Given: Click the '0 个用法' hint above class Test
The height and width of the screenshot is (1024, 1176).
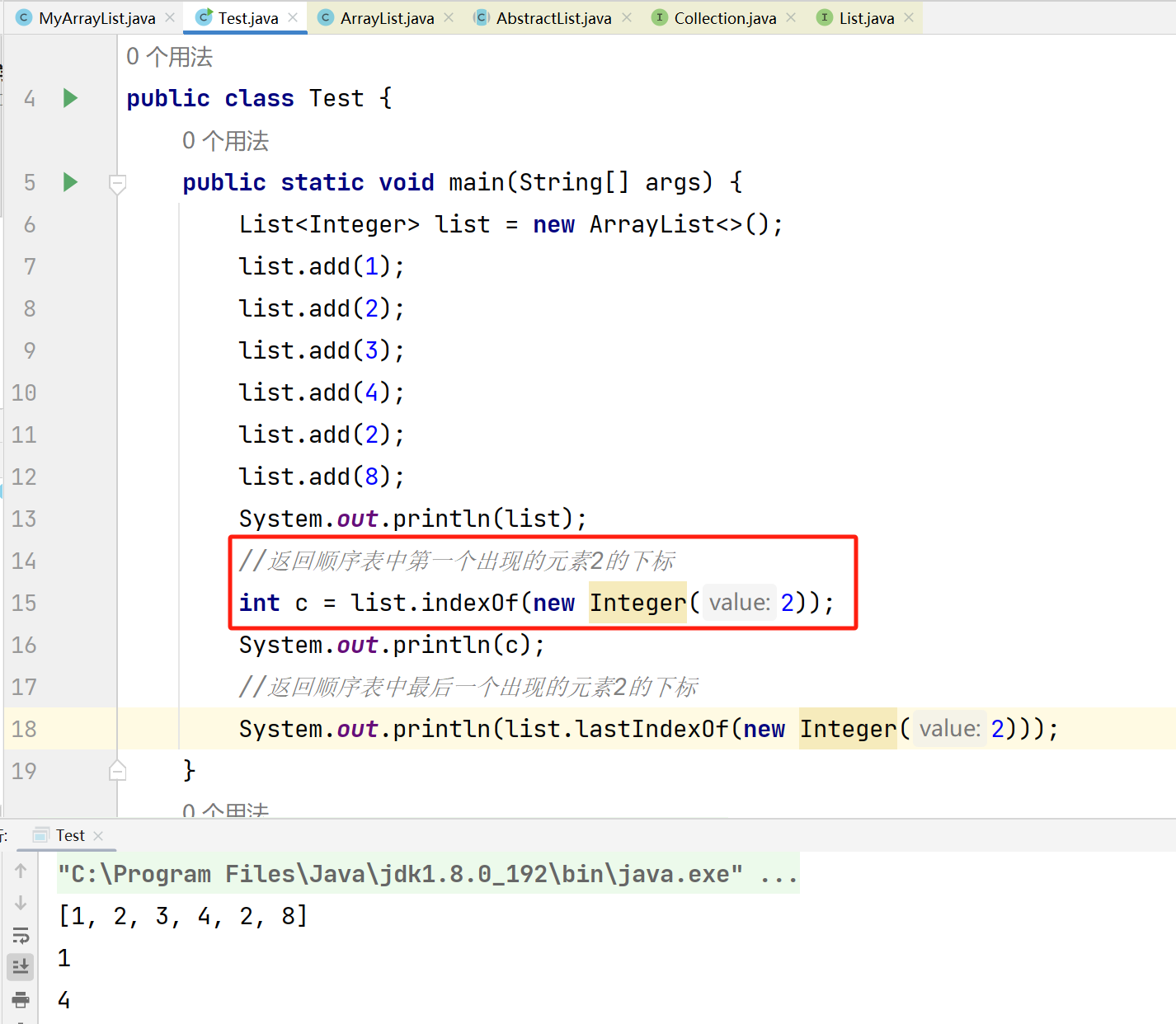Looking at the screenshot, I should [169, 57].
